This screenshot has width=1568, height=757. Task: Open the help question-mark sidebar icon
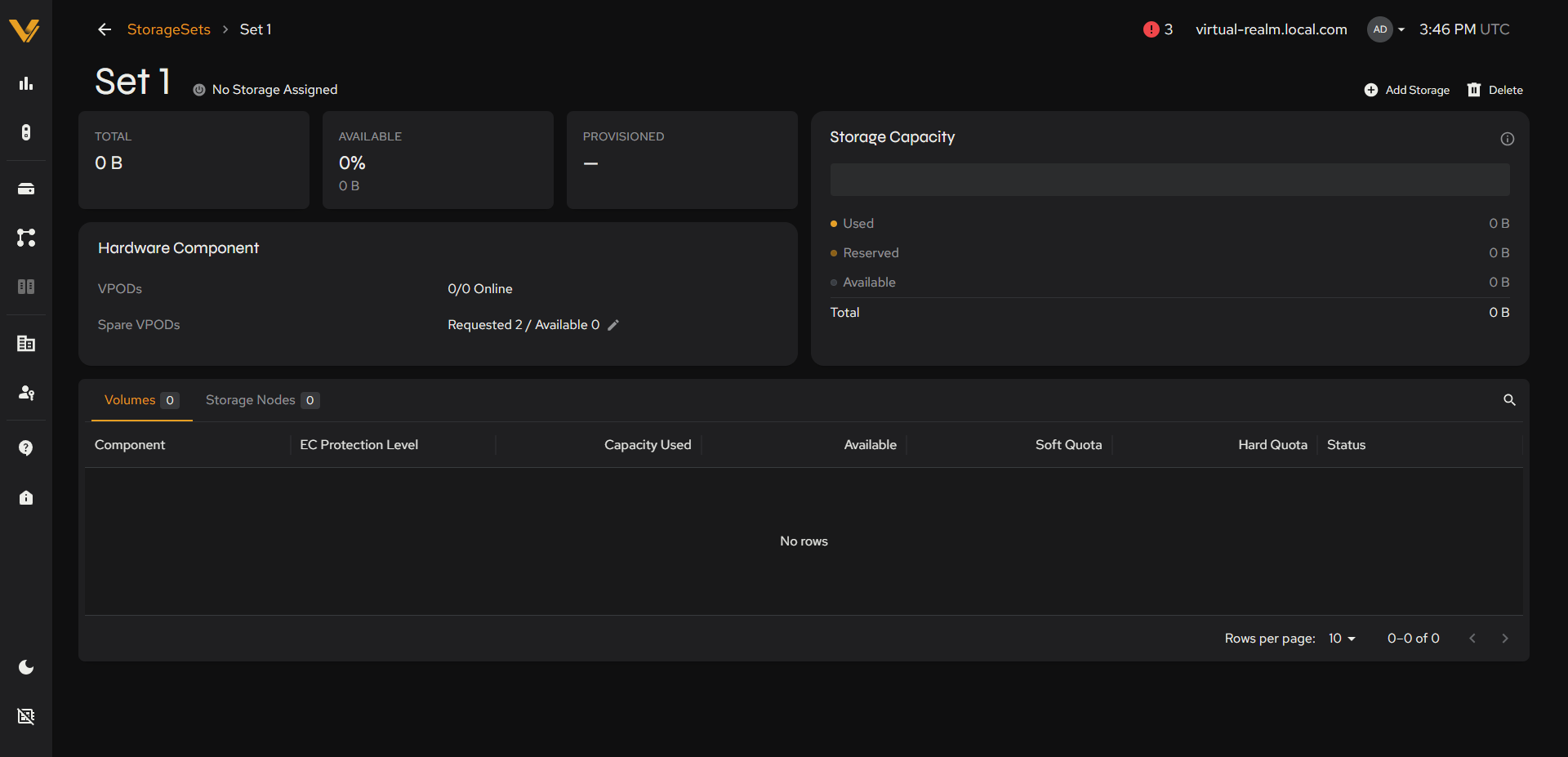pos(26,448)
